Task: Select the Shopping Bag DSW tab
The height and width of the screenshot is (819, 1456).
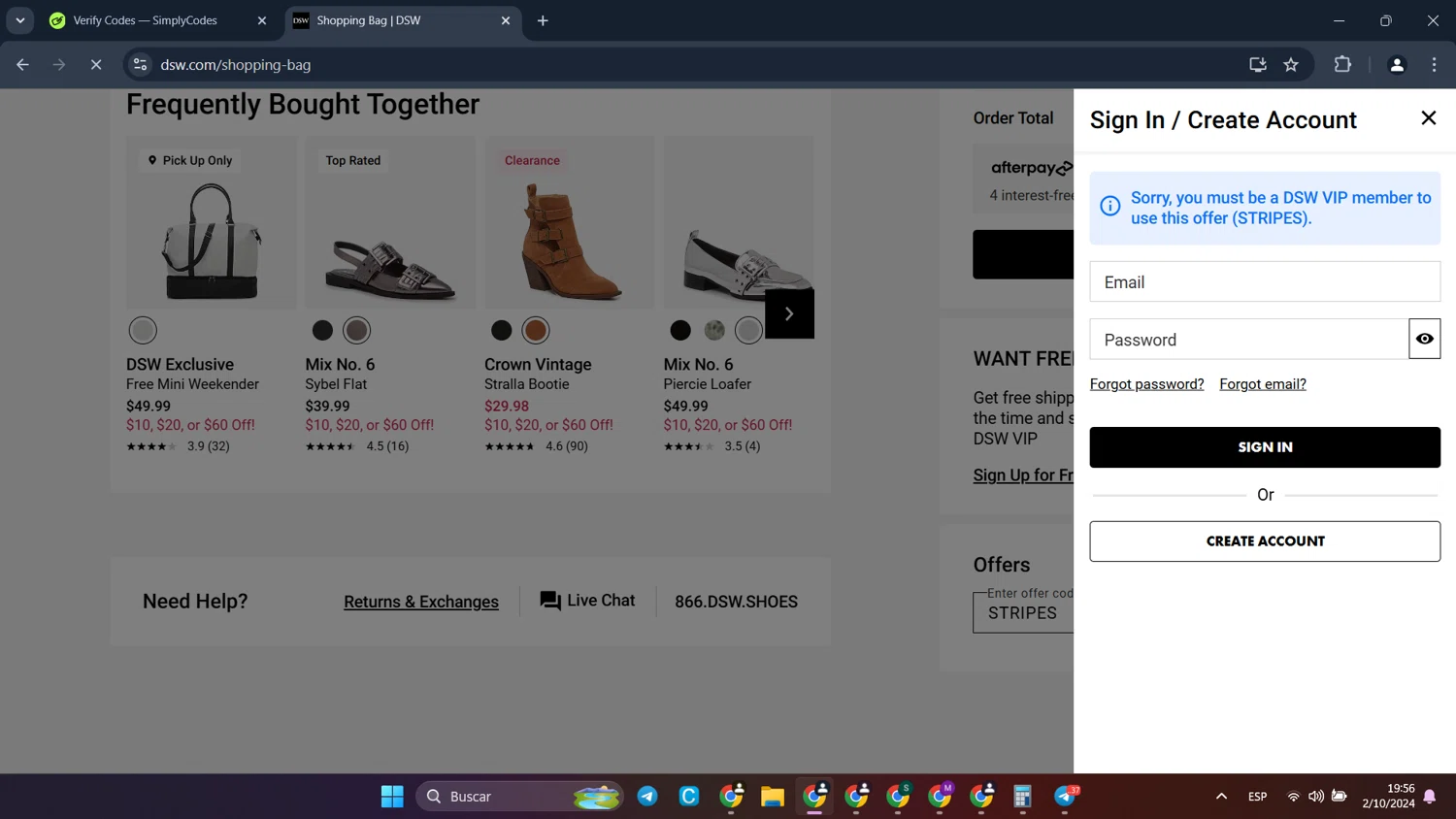Action: [x=403, y=20]
